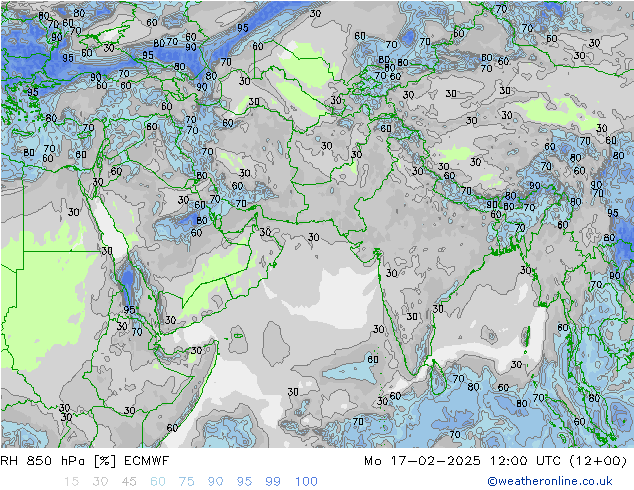Click the 45 value in the legend
The height and width of the screenshot is (490, 634).
tap(129, 481)
